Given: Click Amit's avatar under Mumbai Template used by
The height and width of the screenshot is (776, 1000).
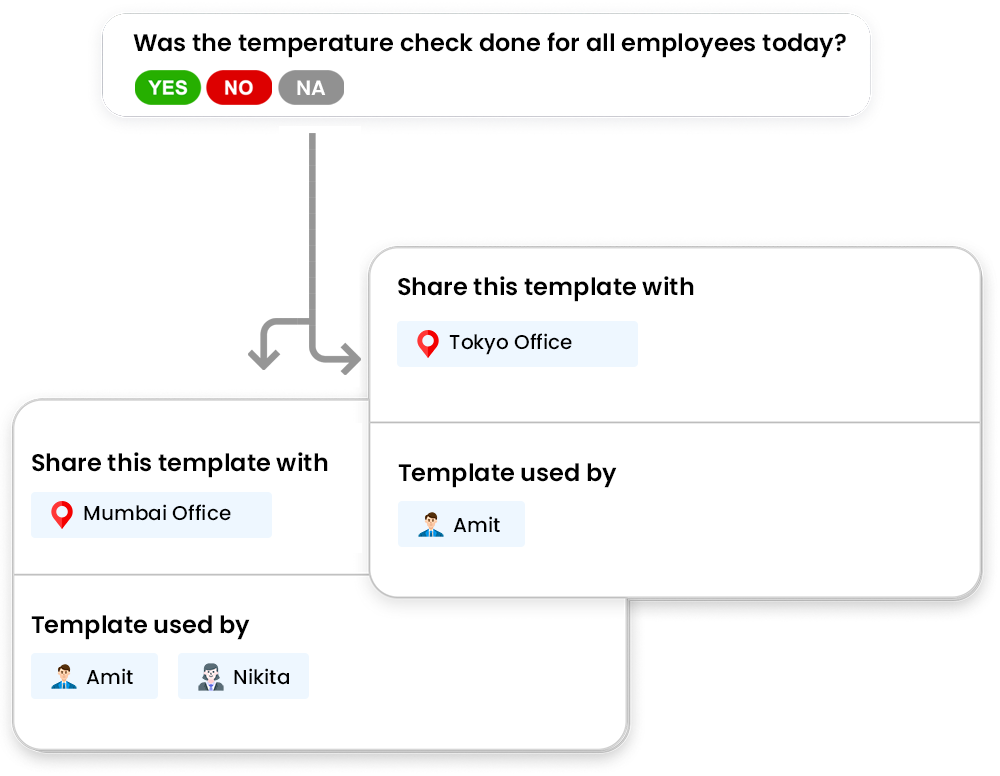Looking at the screenshot, I should coord(62,676).
